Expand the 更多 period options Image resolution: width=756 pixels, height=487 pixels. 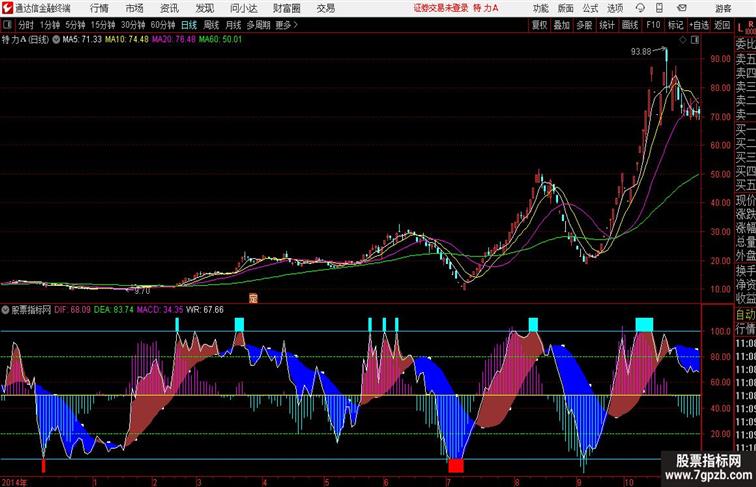(x=286, y=25)
